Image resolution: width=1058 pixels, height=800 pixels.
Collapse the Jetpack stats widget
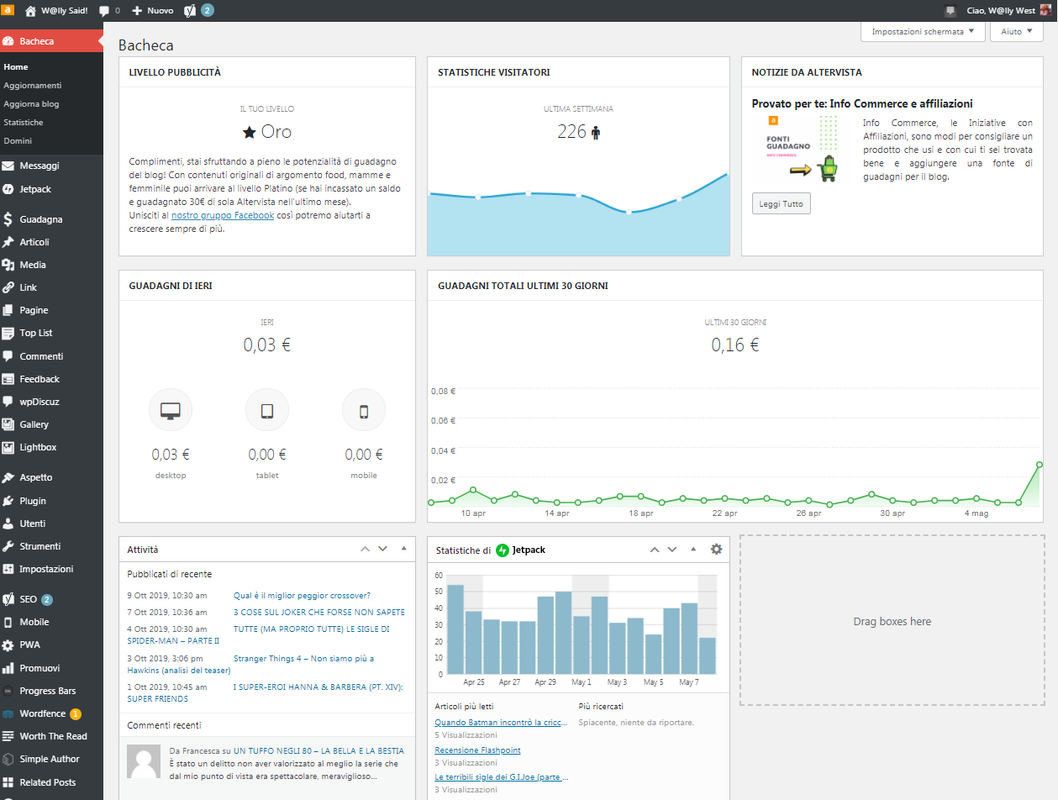[693, 549]
